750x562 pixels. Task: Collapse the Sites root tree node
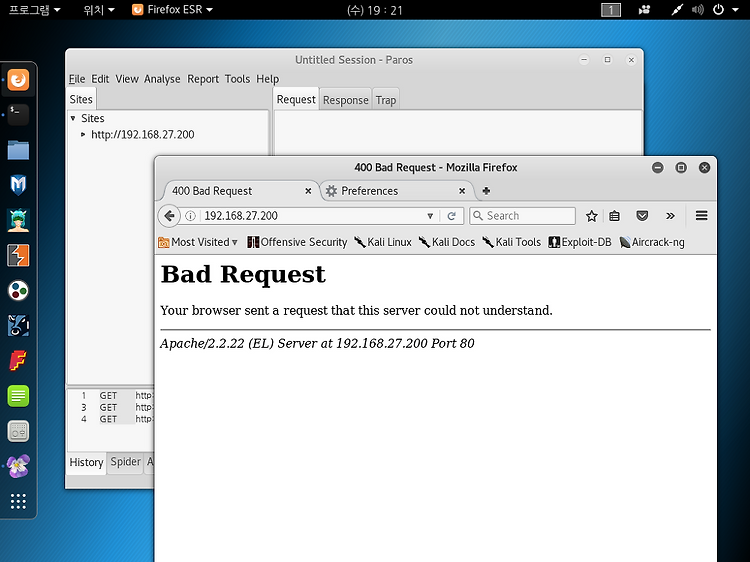point(73,118)
